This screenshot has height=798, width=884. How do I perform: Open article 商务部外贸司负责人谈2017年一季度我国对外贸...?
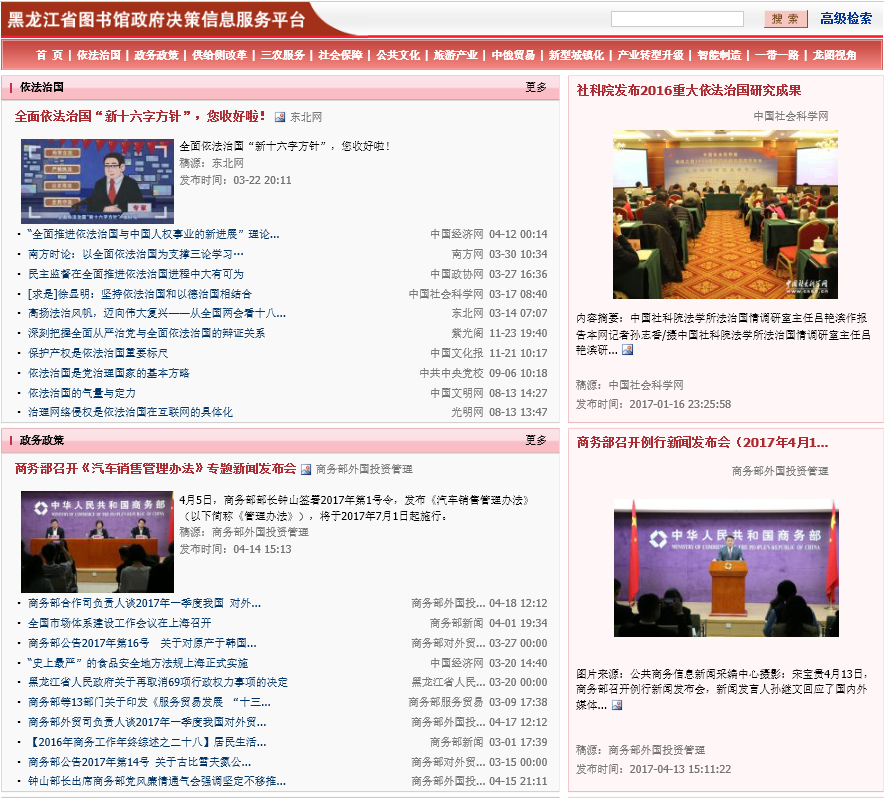tap(147, 722)
